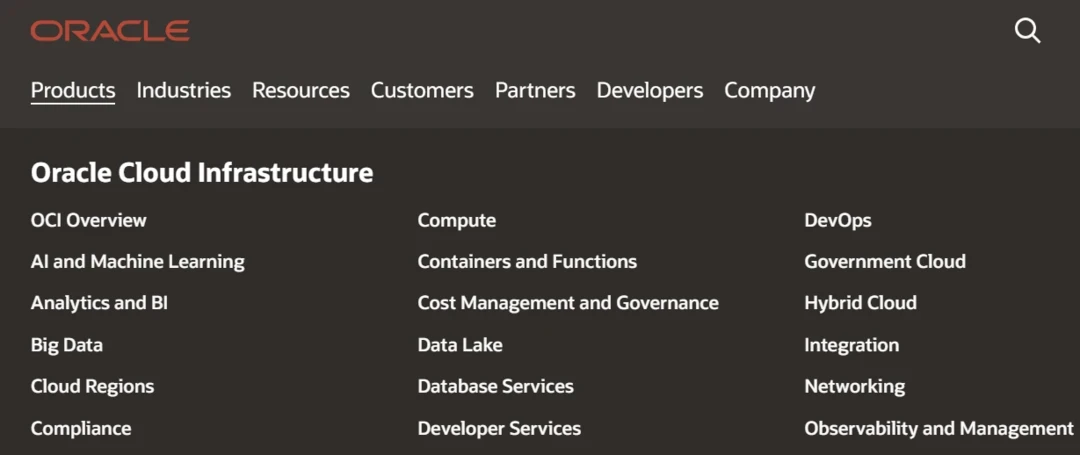Open AI and Machine Learning link

(x=138, y=262)
